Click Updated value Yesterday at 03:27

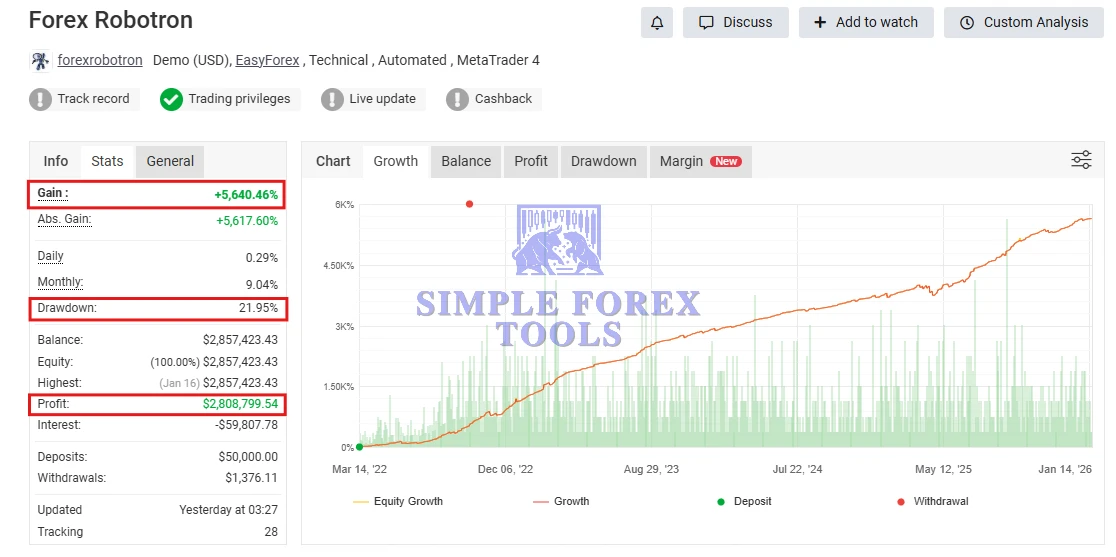click(228, 510)
